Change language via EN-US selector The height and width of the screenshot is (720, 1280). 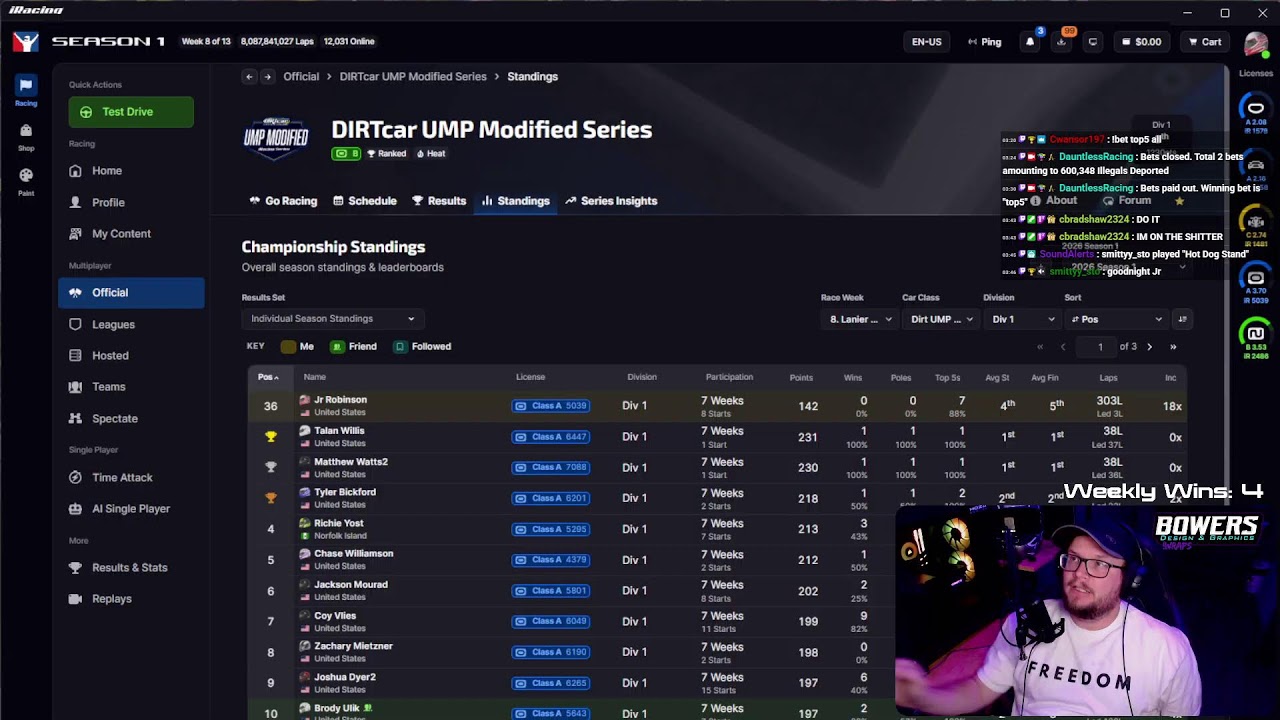click(927, 42)
